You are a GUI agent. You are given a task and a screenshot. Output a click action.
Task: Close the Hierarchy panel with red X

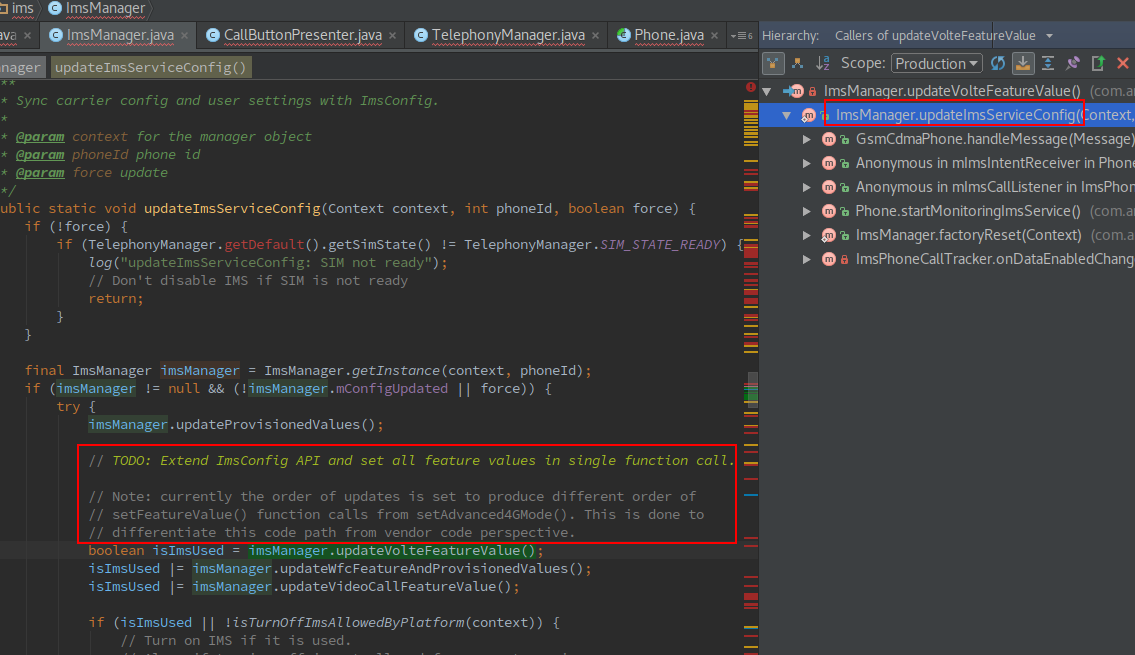click(1123, 64)
